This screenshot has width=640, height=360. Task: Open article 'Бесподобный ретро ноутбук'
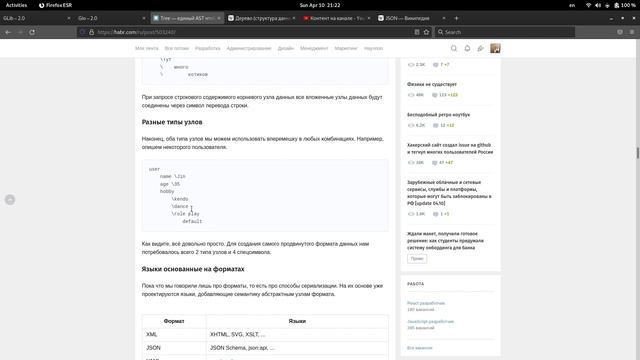(x=438, y=115)
